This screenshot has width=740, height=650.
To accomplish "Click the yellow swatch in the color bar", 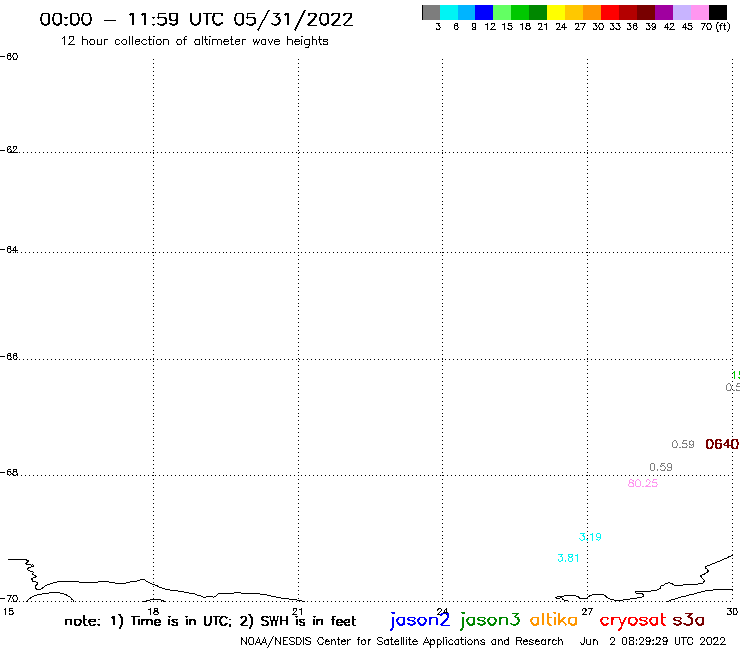I will click(x=556, y=12).
